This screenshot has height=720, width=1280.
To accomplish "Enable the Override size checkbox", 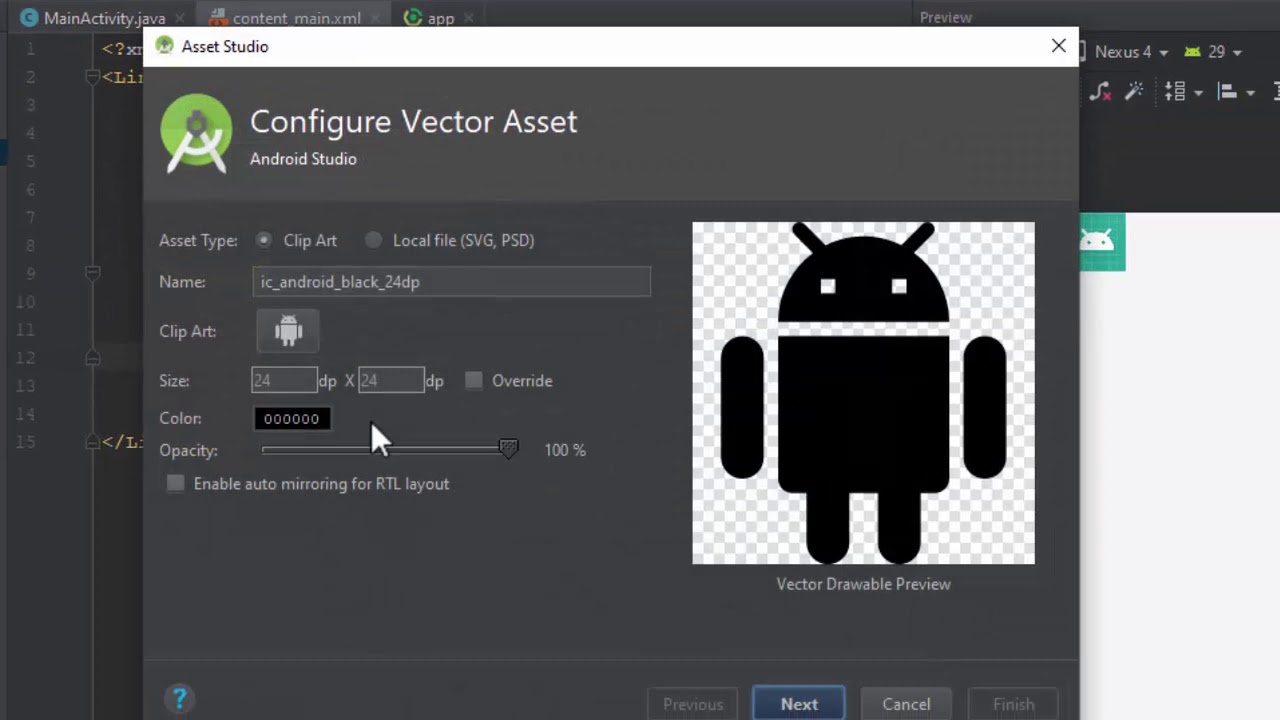I will (474, 380).
